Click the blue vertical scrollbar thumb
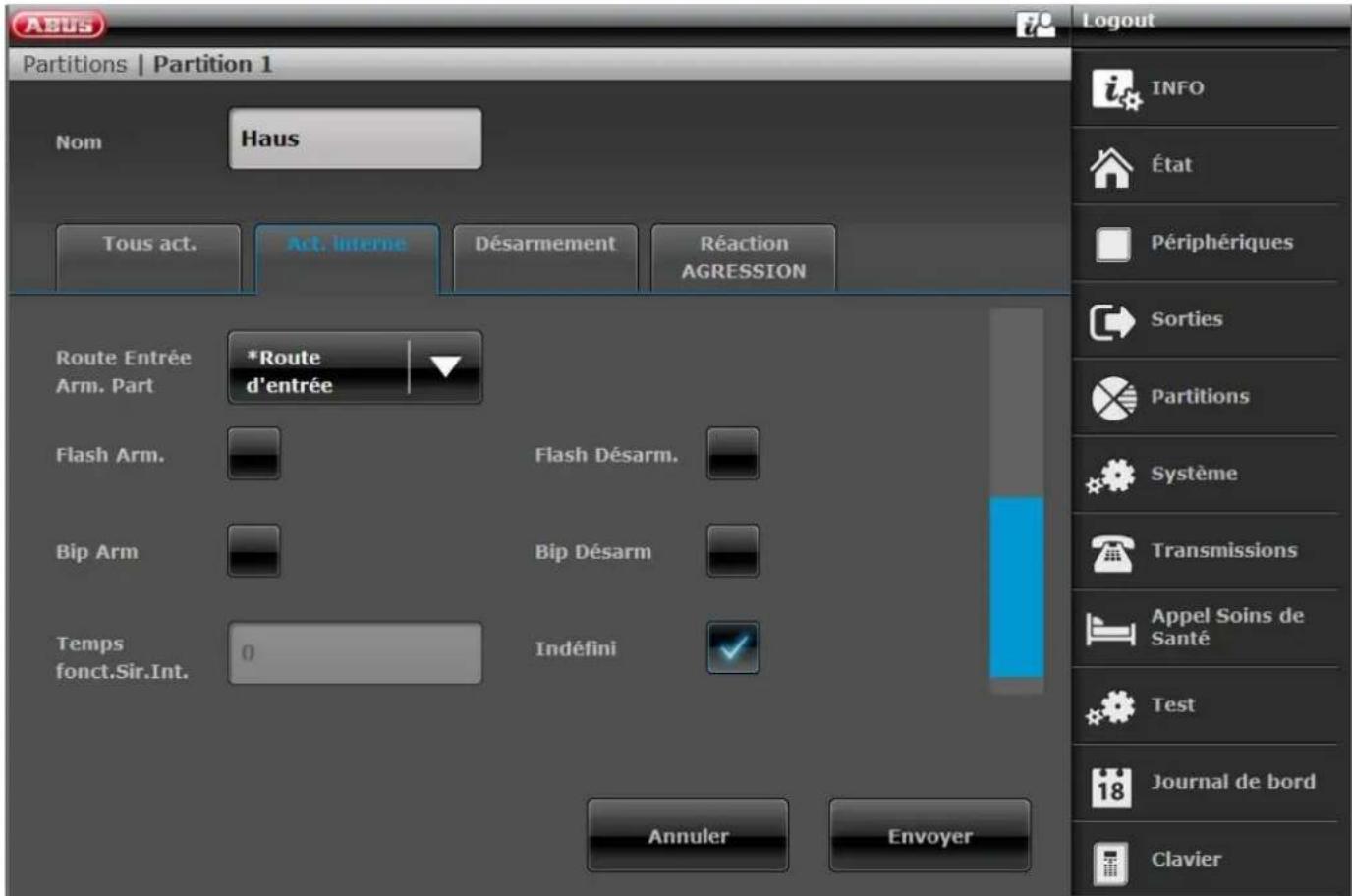 pyautogui.click(x=1016, y=587)
